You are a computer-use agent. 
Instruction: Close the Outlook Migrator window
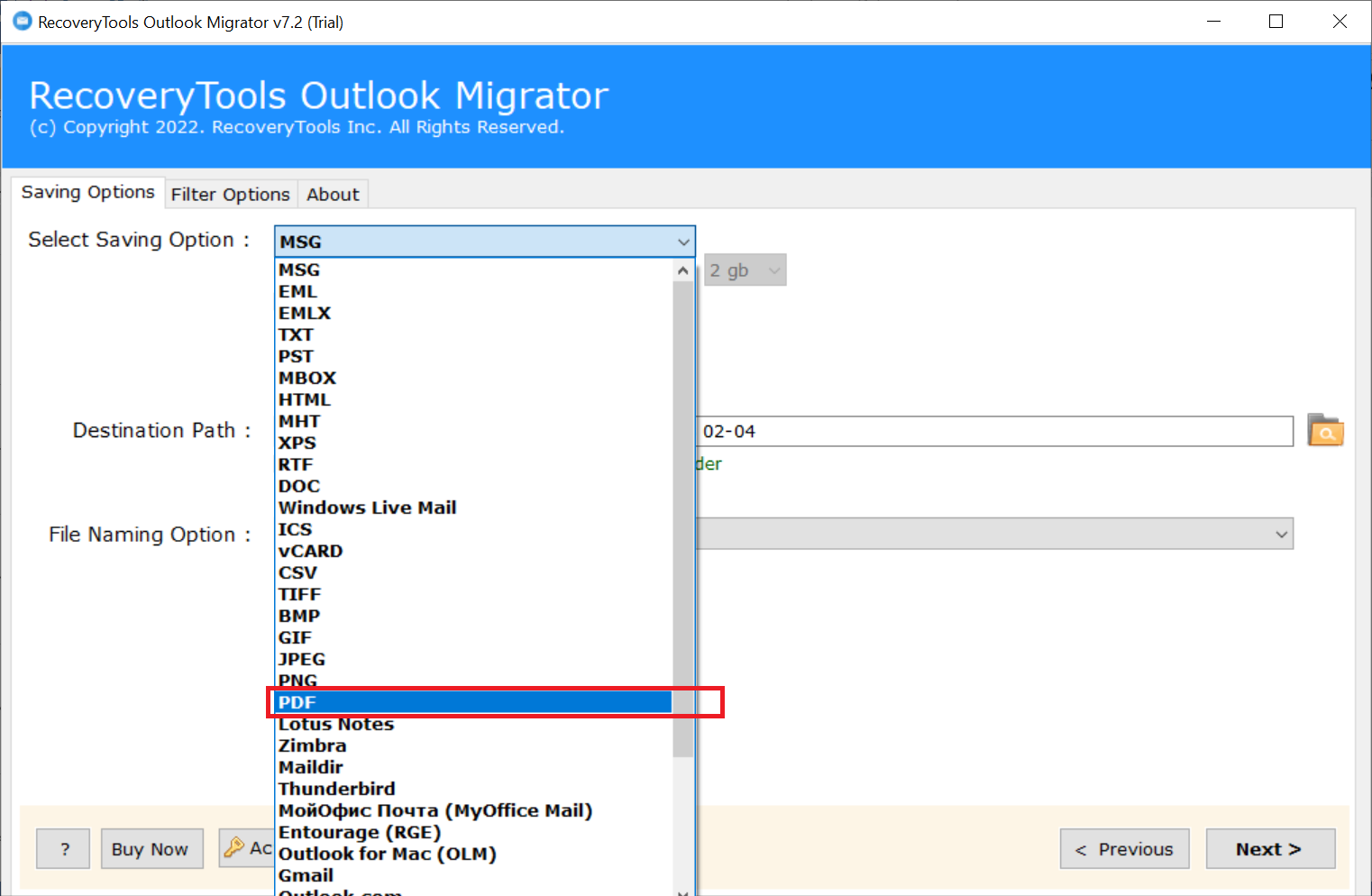1340,21
